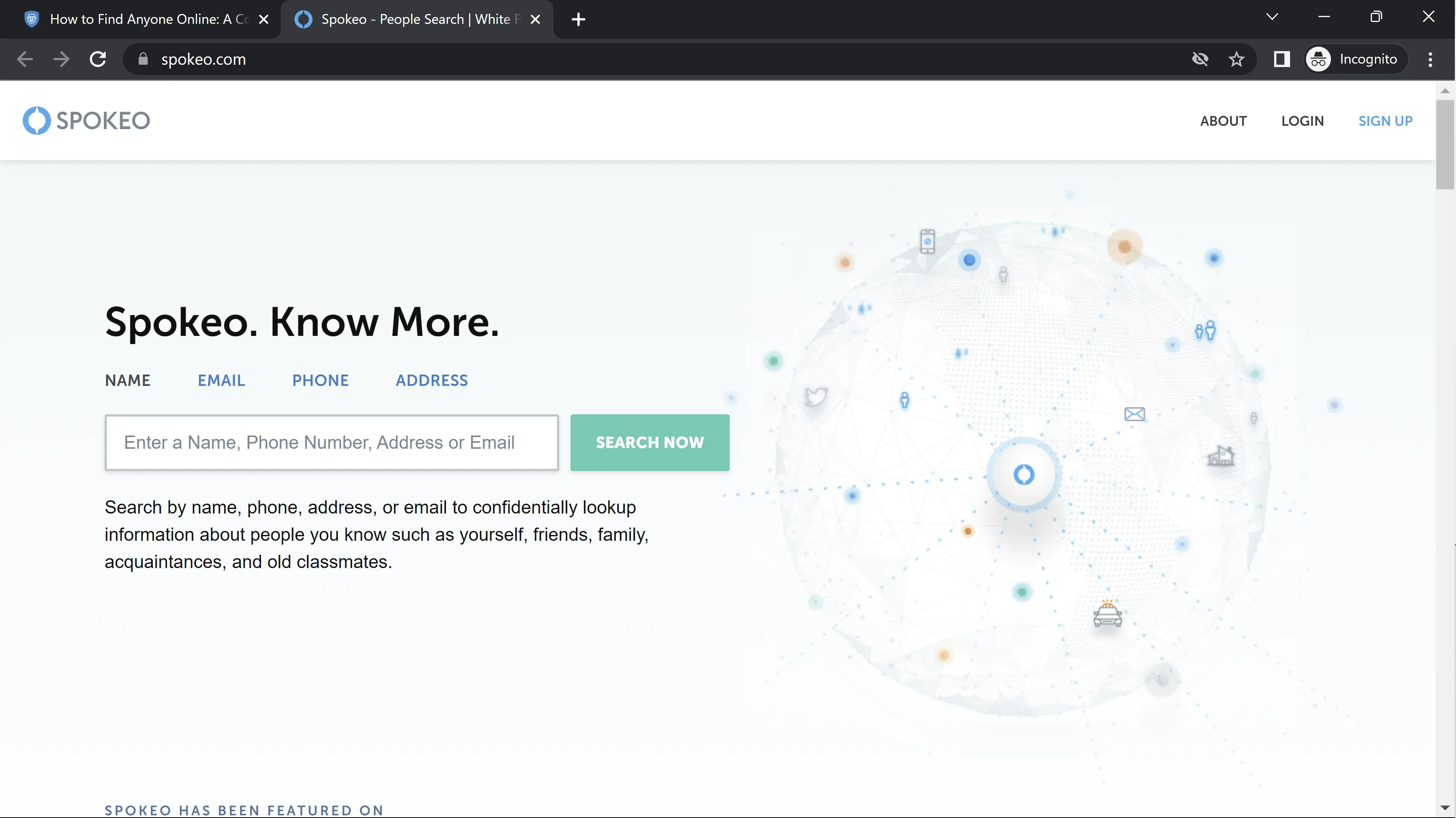Image resolution: width=1456 pixels, height=818 pixels.
Task: Focus the name, phone, address or email search field
Action: click(331, 442)
